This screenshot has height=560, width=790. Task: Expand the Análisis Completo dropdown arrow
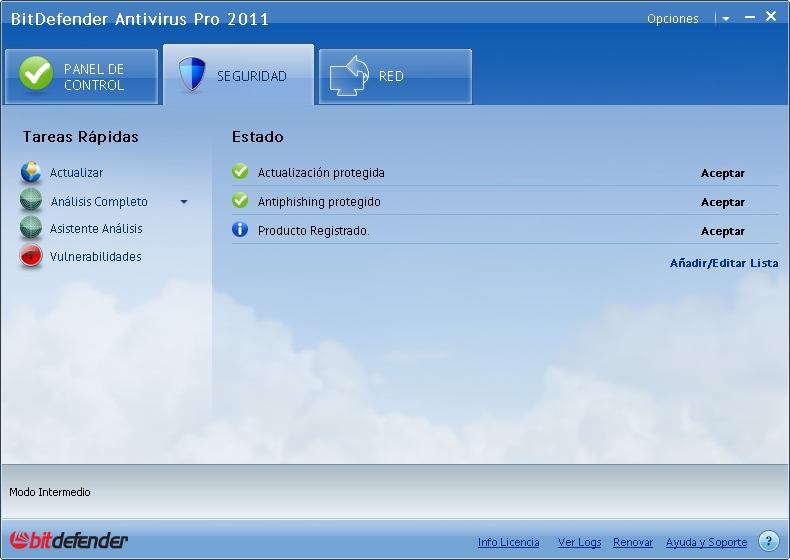(x=184, y=202)
